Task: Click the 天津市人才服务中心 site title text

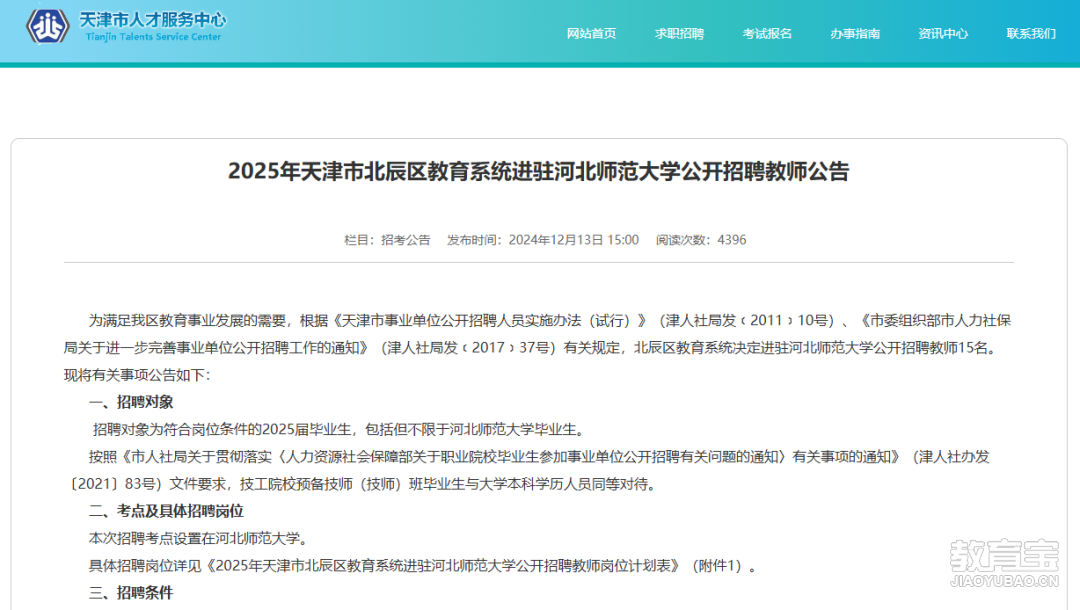Action: [x=153, y=19]
